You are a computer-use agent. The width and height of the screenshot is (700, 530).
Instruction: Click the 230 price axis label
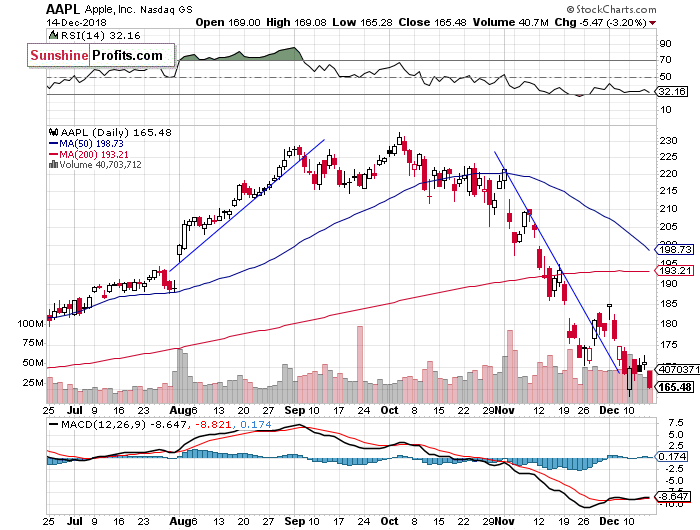pos(669,140)
